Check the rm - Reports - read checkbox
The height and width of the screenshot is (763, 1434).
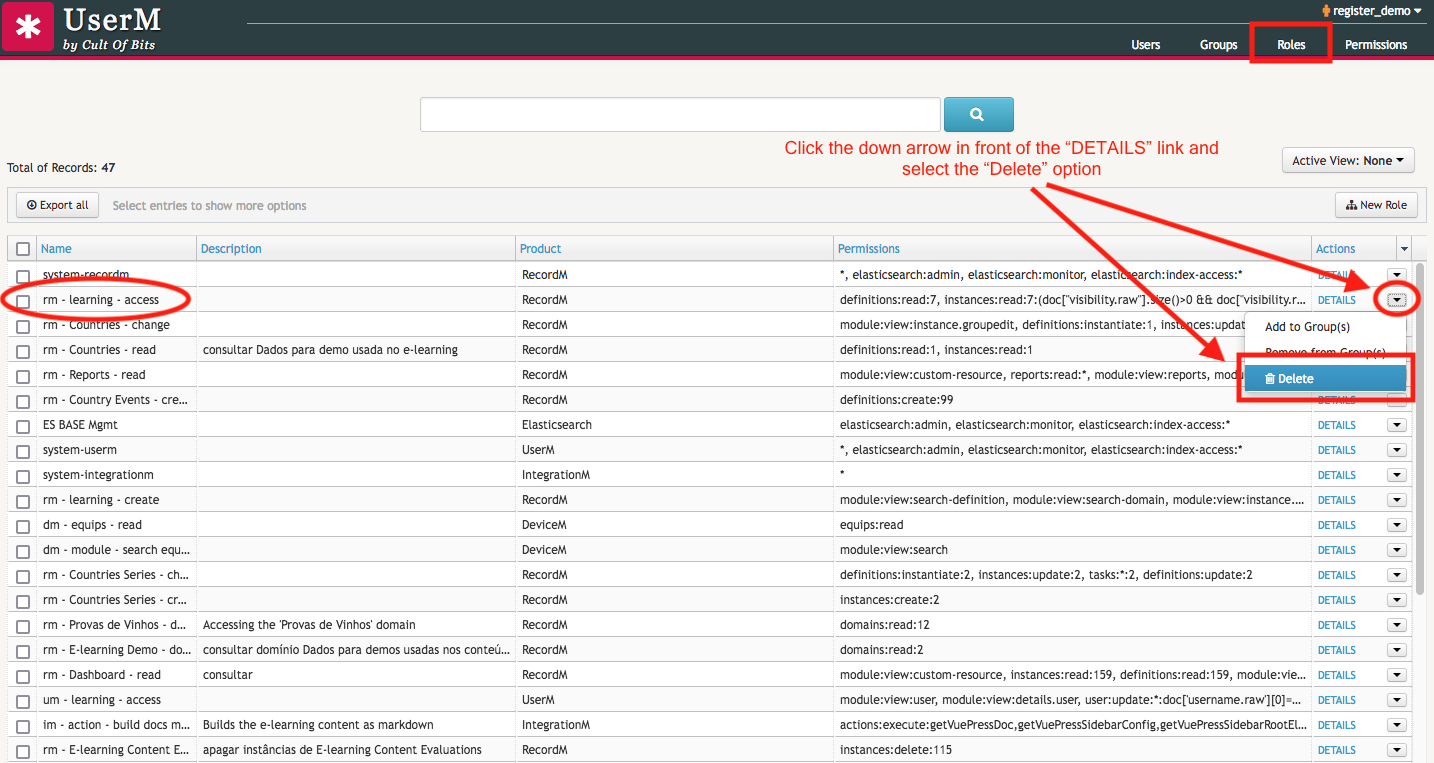pyautogui.click(x=23, y=376)
